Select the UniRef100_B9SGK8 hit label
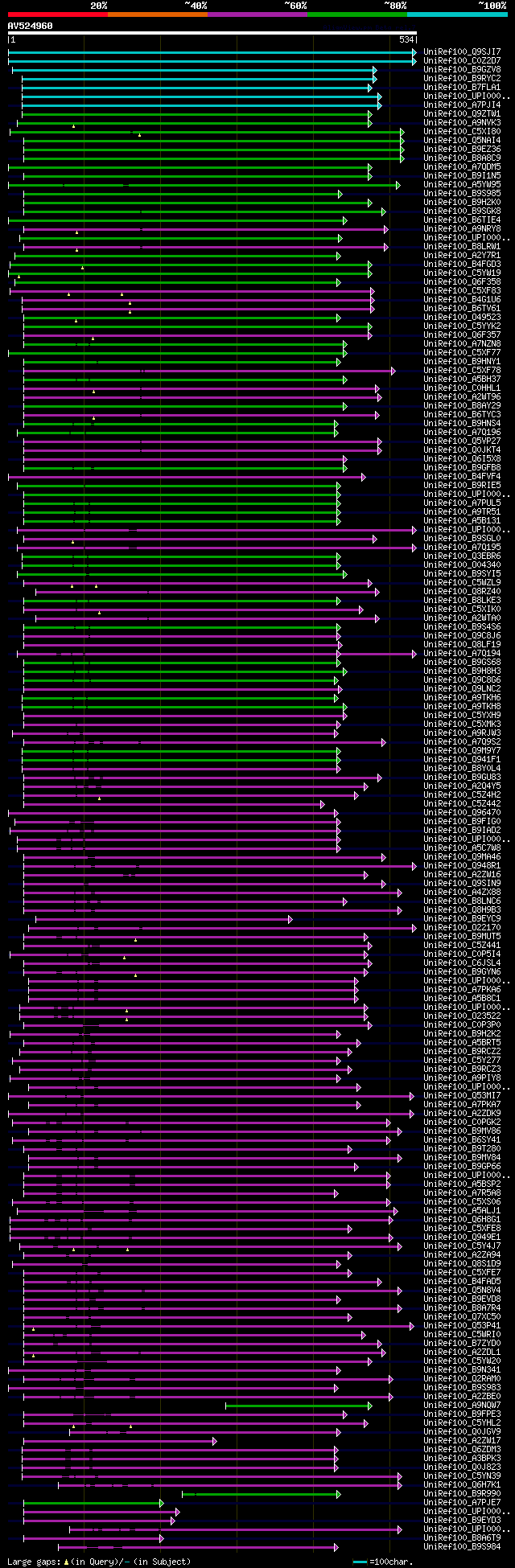 click(x=462, y=211)
